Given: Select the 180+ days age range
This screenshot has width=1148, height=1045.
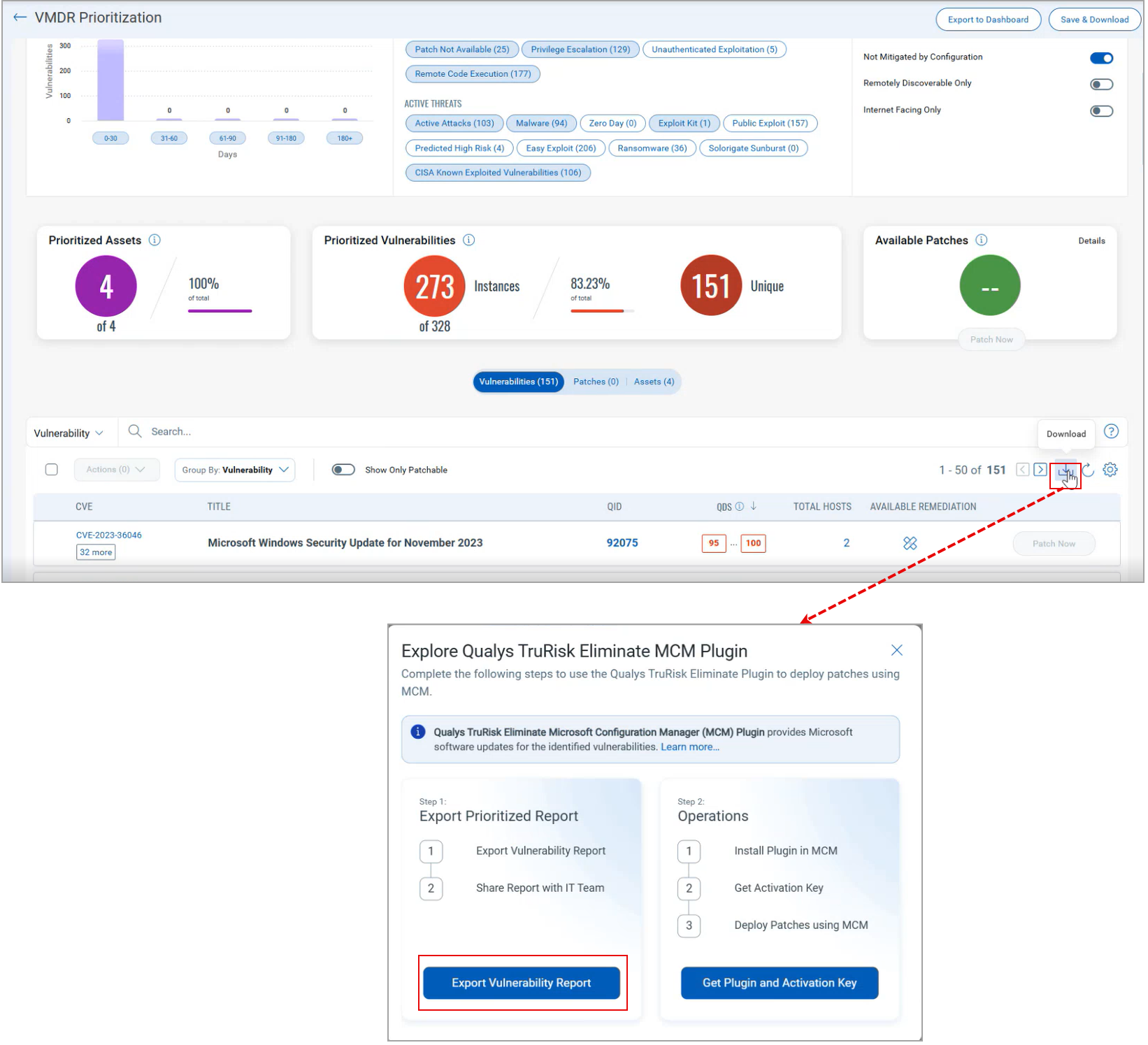Looking at the screenshot, I should [x=345, y=138].
